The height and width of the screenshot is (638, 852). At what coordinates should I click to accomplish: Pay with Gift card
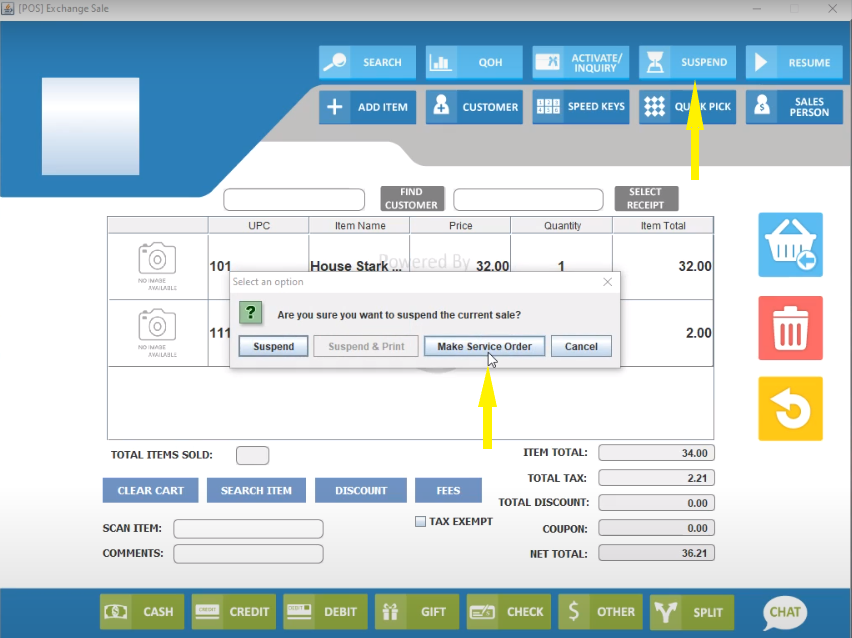coord(417,612)
